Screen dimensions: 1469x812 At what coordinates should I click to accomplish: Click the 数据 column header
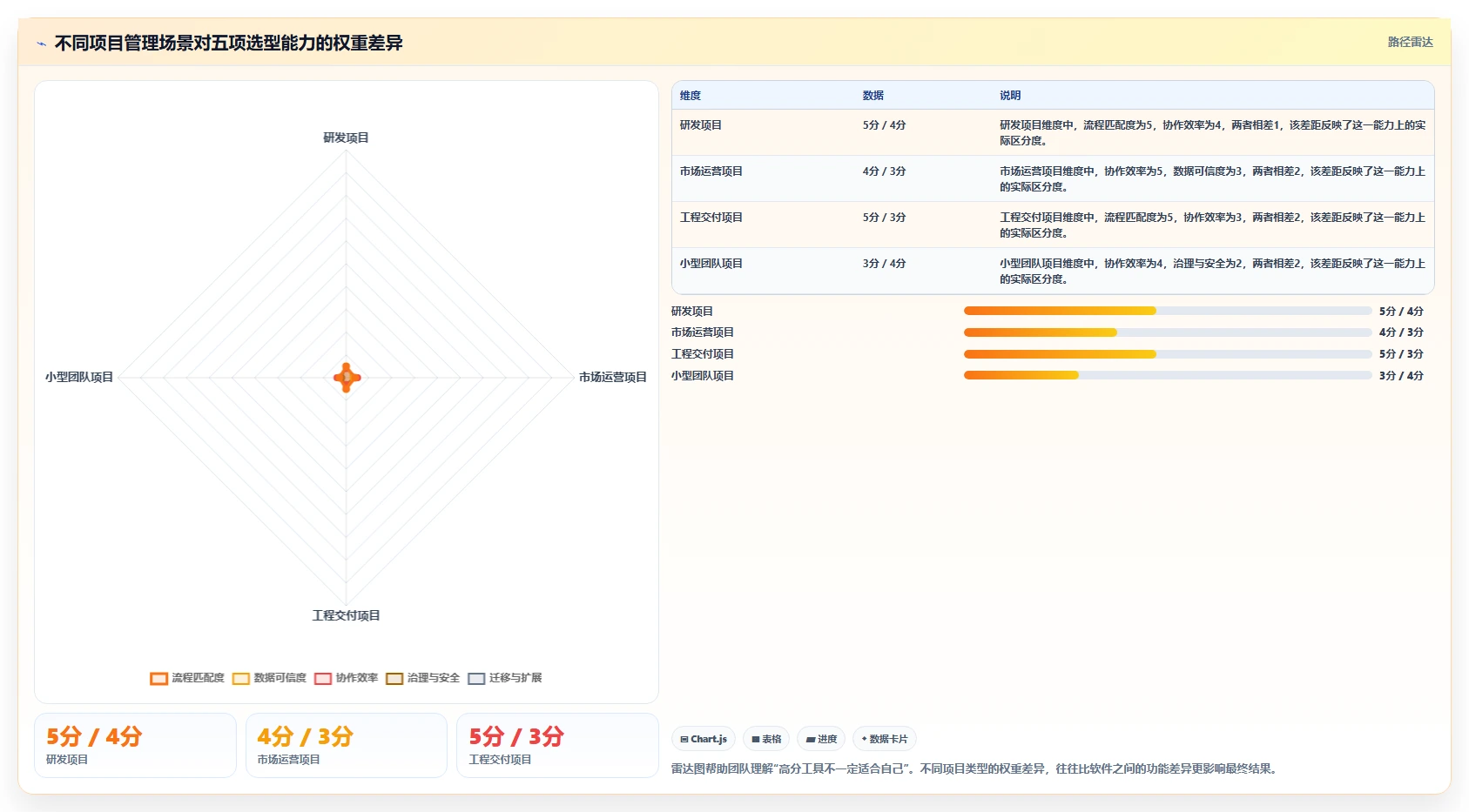tap(873, 96)
